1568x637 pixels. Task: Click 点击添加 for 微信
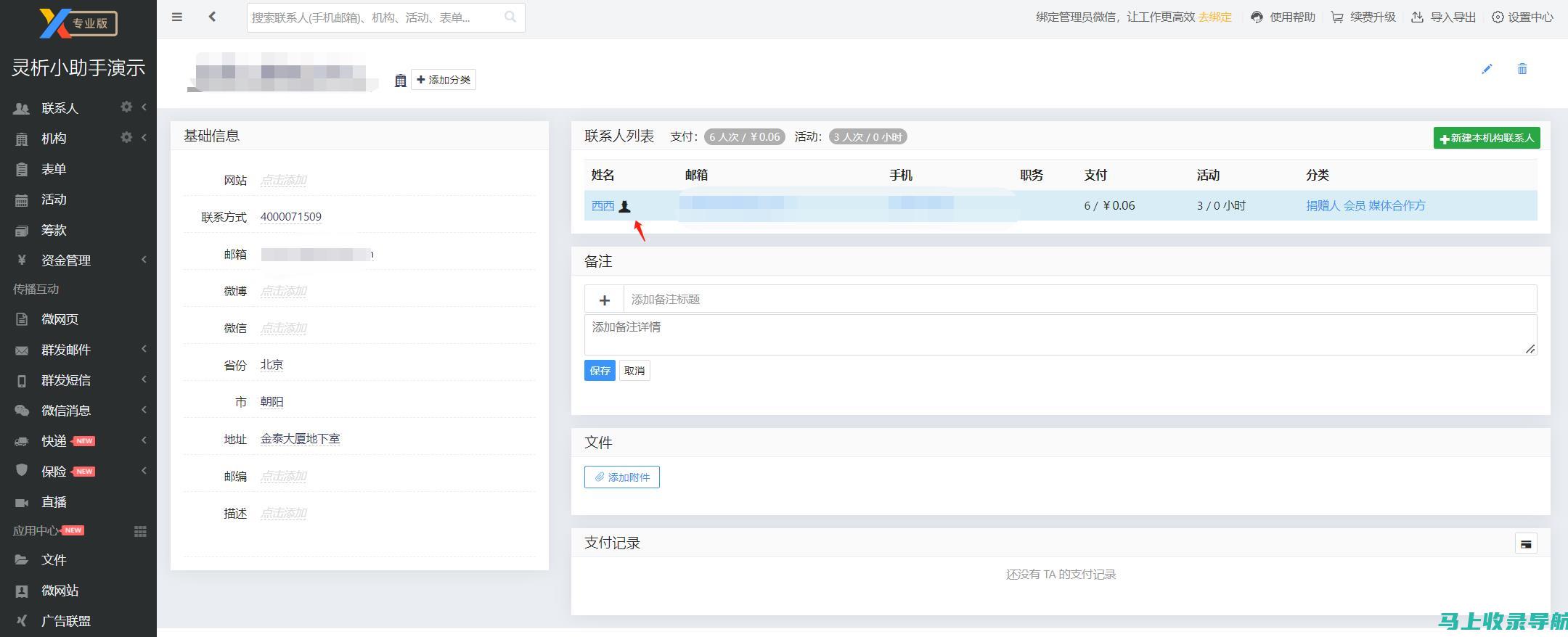[283, 328]
